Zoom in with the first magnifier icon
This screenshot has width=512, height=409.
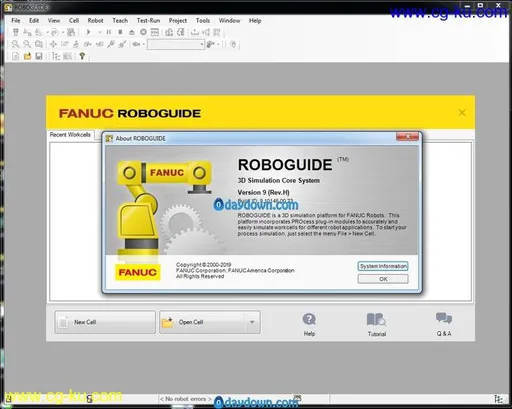[15, 44]
